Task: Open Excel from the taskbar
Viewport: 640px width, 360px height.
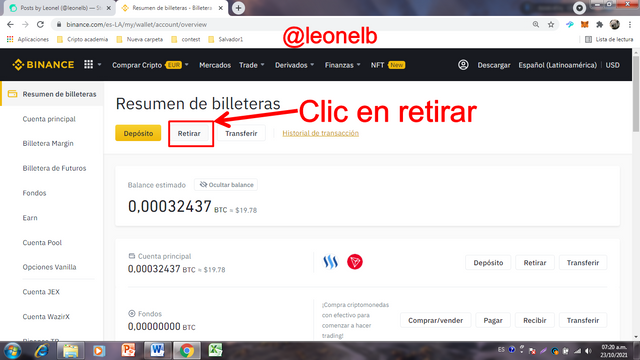Action: tap(215, 351)
